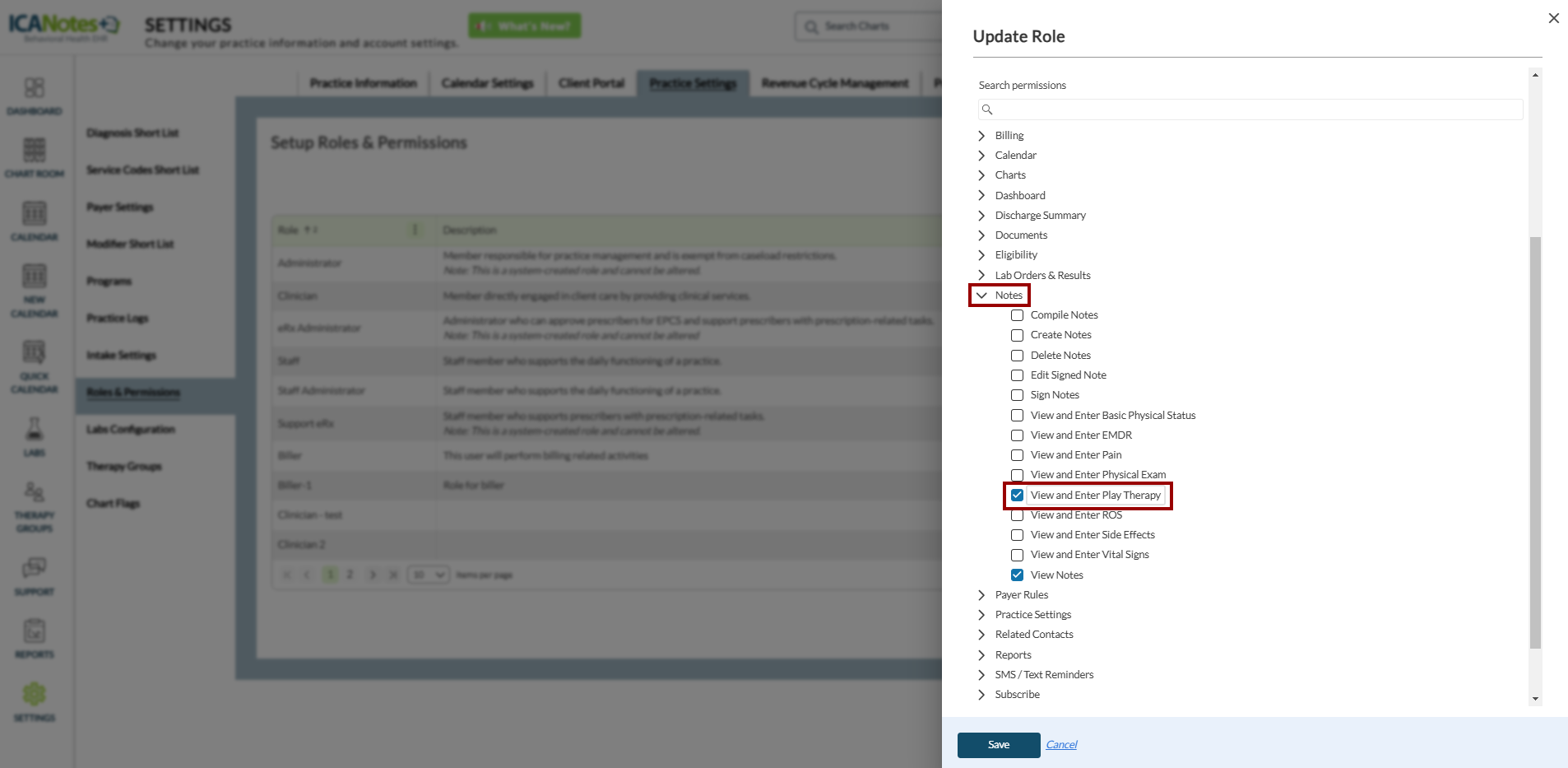Check the Sign Notes checkbox
The height and width of the screenshot is (768, 1568).
(x=1018, y=395)
